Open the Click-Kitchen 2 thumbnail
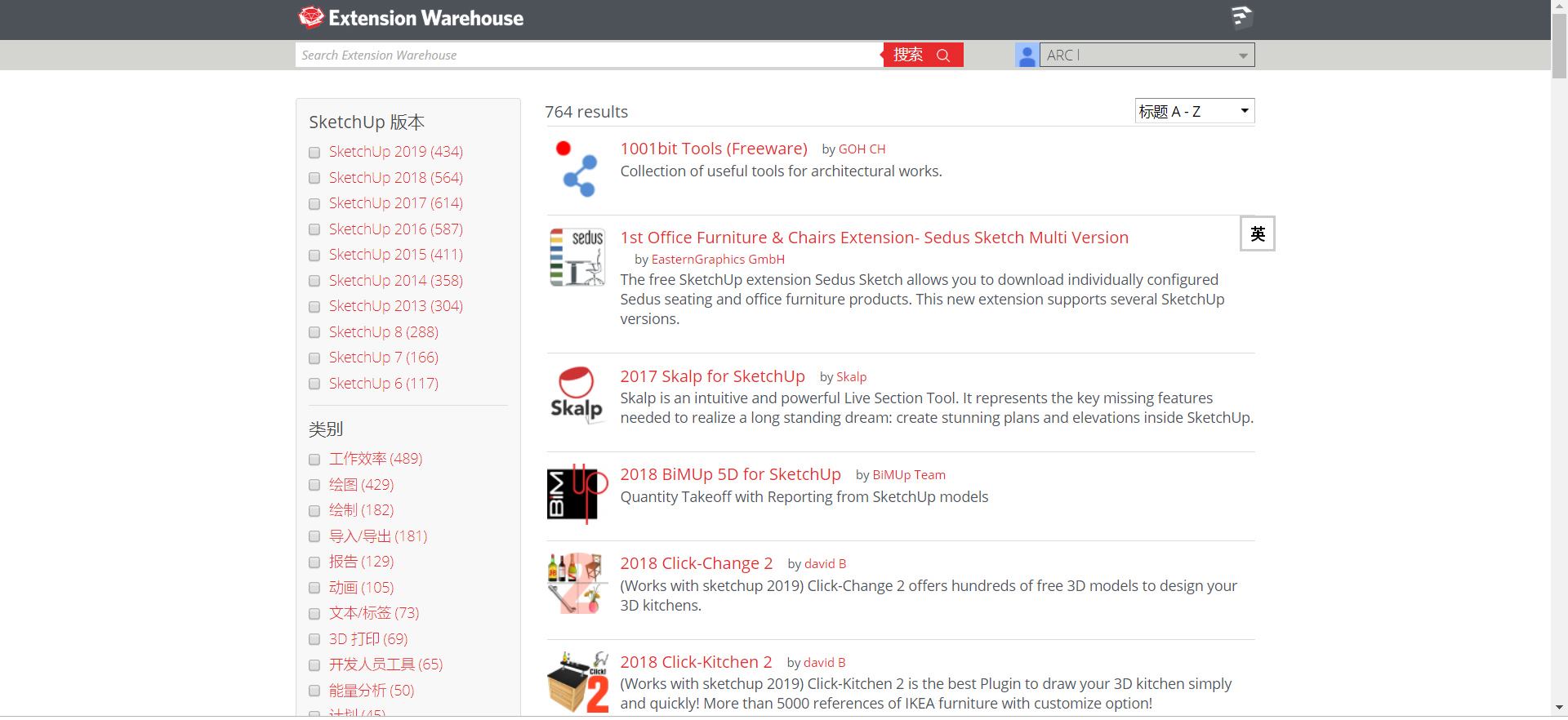Viewport: 1568px width, 720px height. [x=578, y=682]
